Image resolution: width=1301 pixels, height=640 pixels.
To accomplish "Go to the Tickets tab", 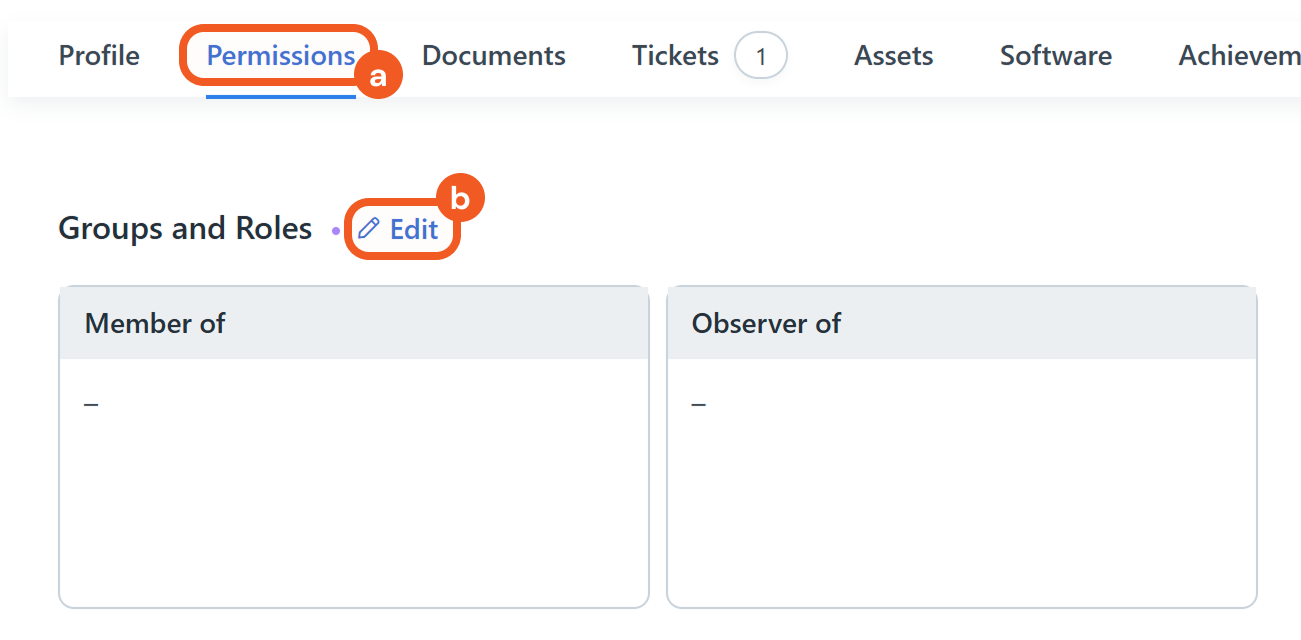I will coord(675,56).
